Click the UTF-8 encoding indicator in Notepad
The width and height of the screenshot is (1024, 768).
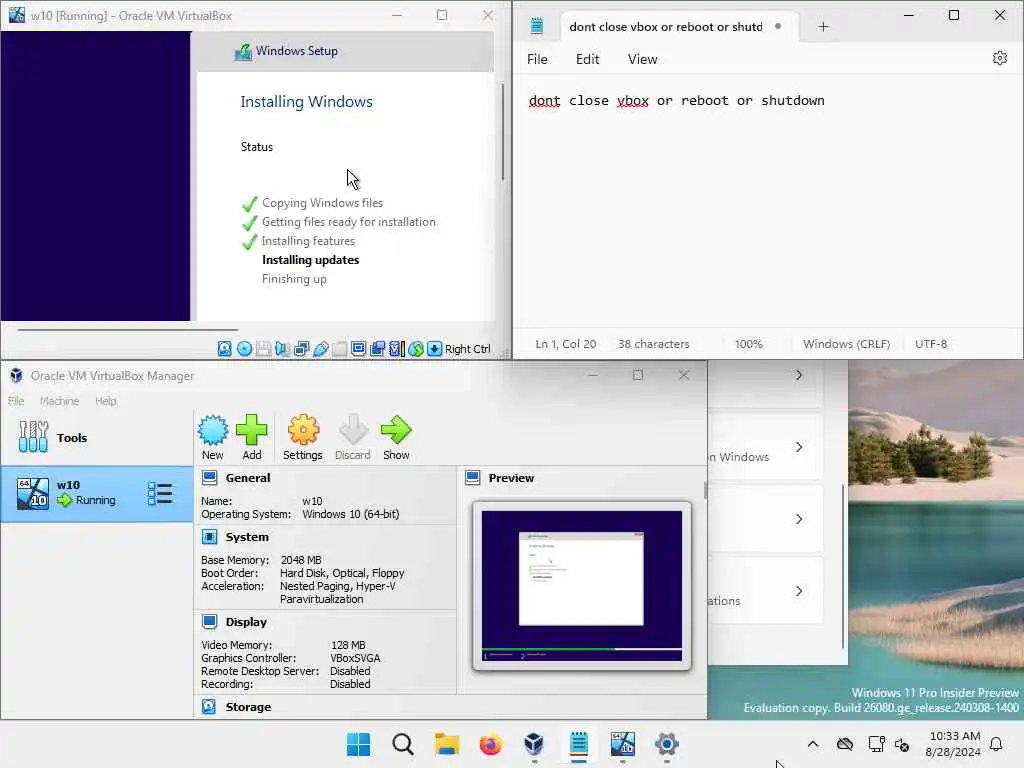tap(931, 344)
